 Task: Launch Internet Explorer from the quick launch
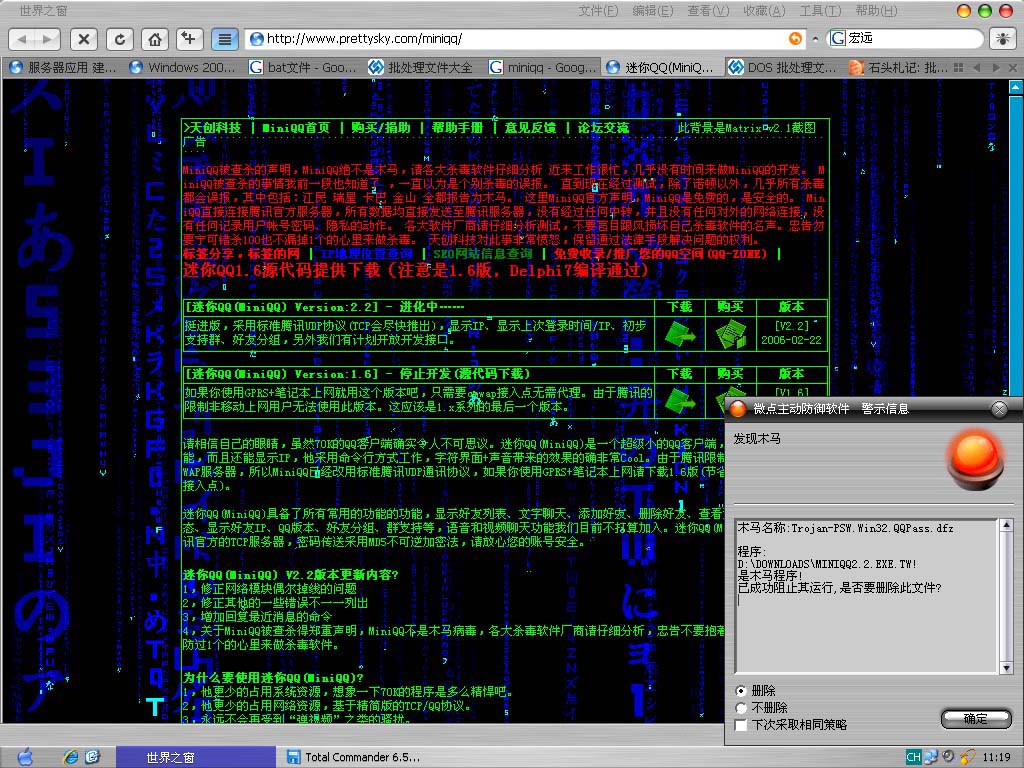point(71,757)
